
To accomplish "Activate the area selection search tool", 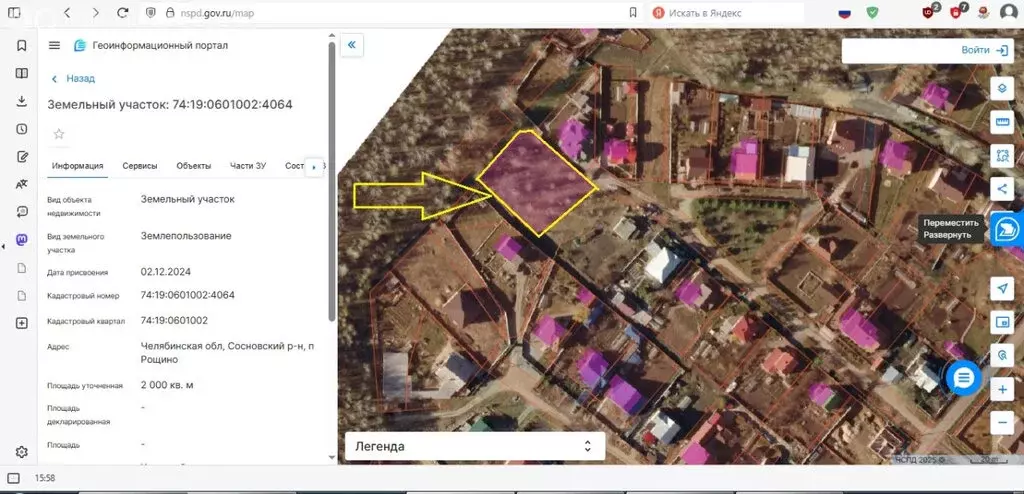I will pyautogui.click(x=1003, y=154).
